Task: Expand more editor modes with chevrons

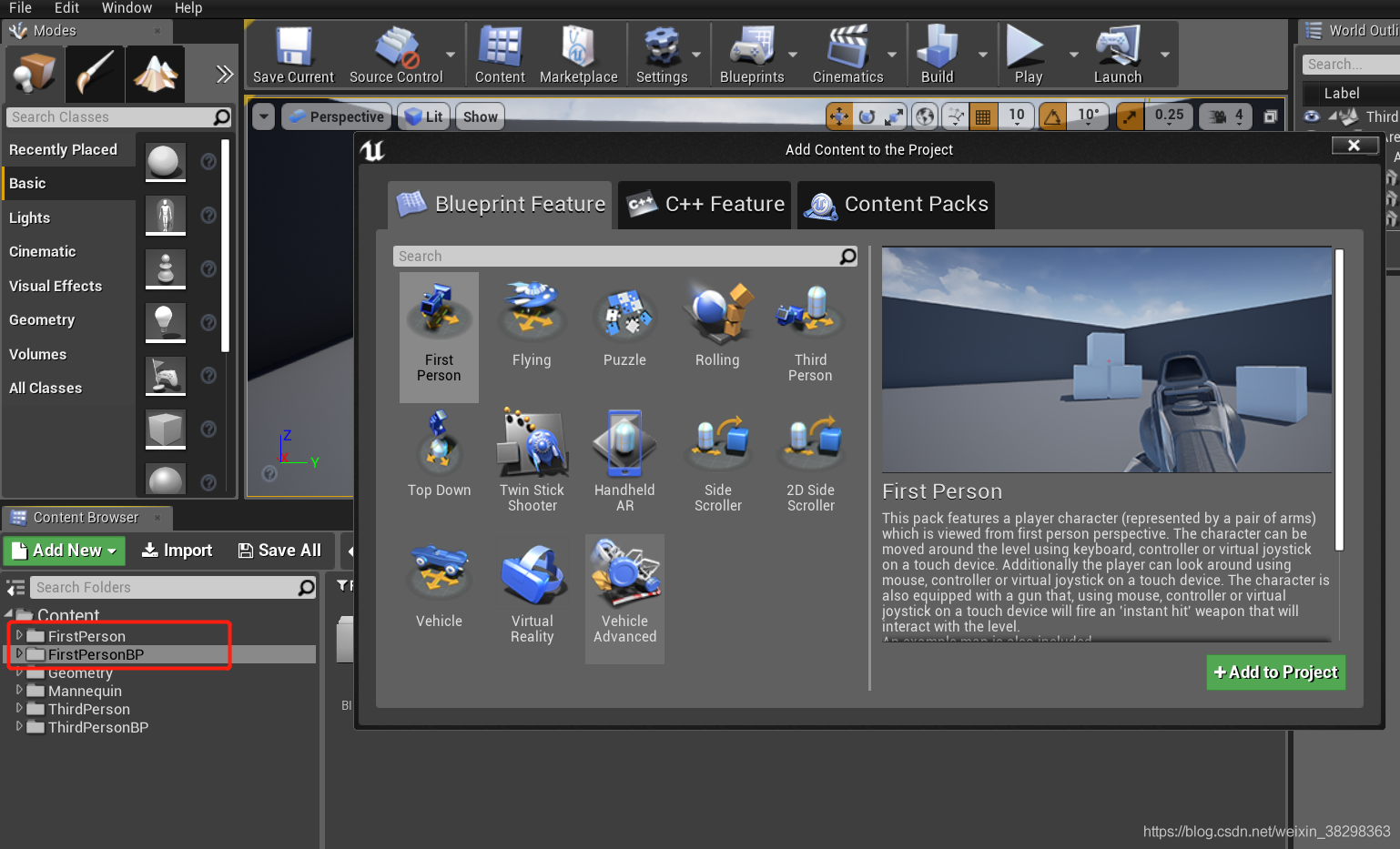Action: tap(224, 74)
